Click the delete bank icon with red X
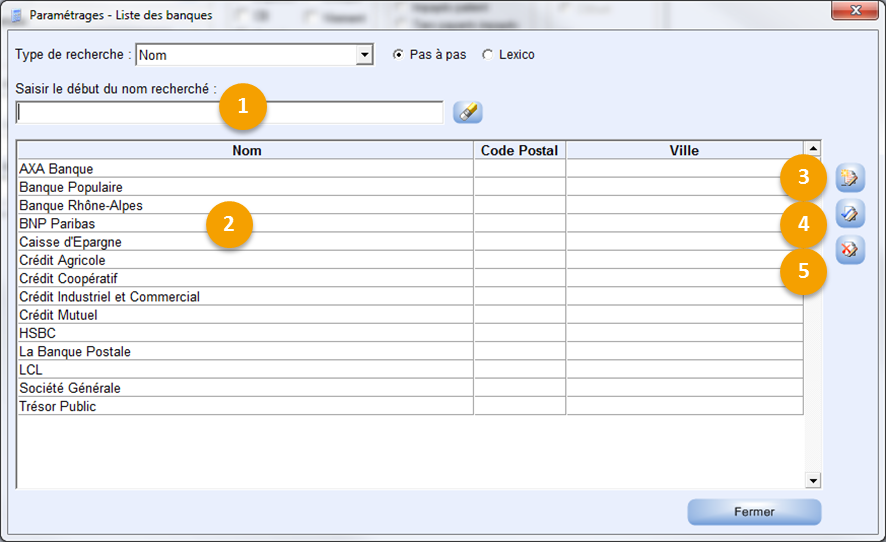This screenshot has width=886, height=542. [x=850, y=250]
